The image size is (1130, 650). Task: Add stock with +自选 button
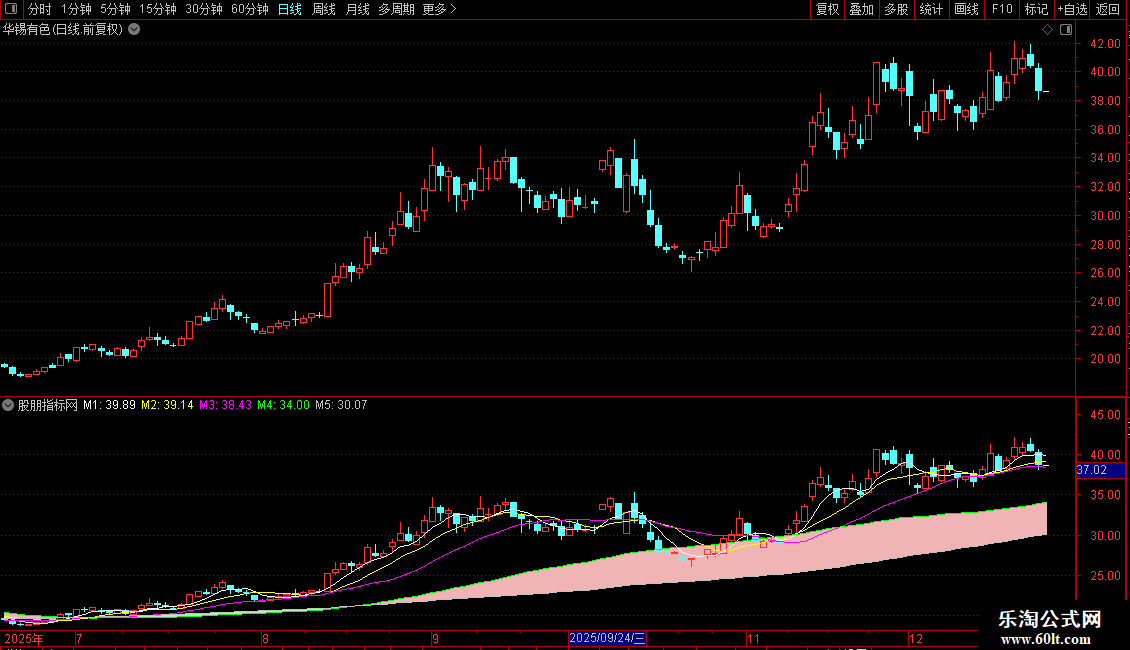tap(1072, 9)
